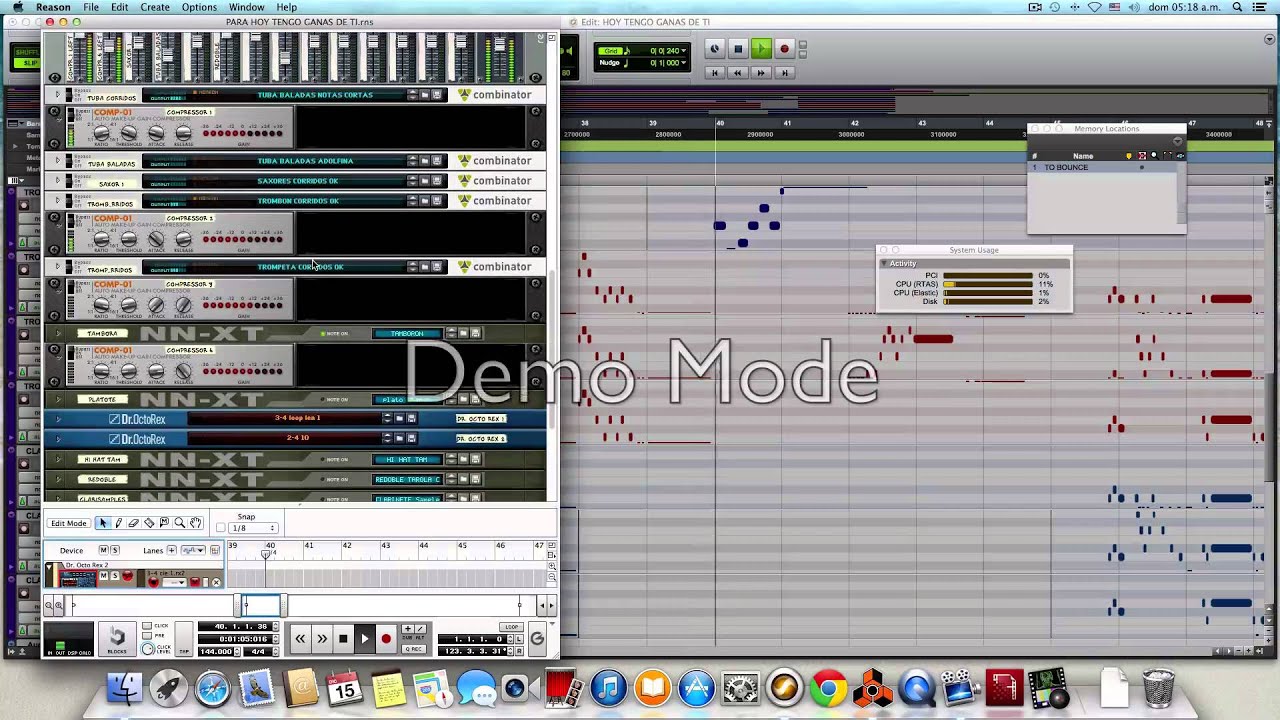Open the Create menu
The width and height of the screenshot is (1280, 720).
coord(155,7)
